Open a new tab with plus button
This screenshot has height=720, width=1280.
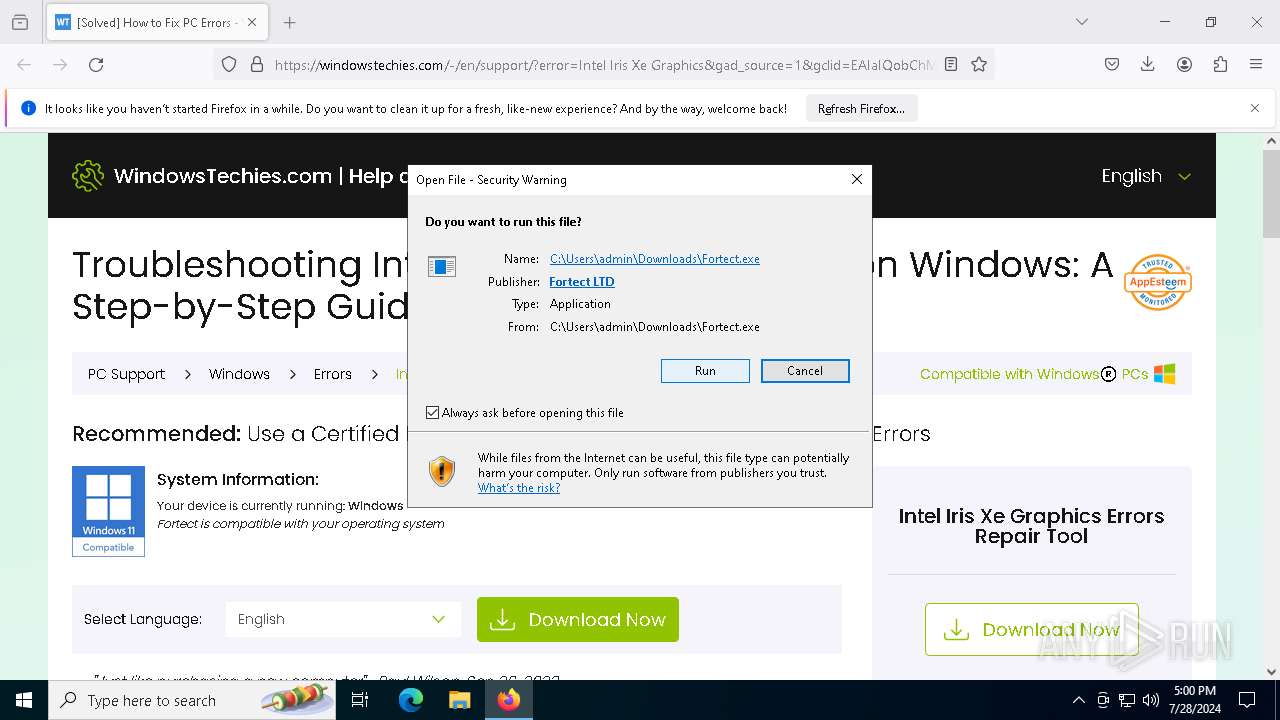[x=290, y=22]
